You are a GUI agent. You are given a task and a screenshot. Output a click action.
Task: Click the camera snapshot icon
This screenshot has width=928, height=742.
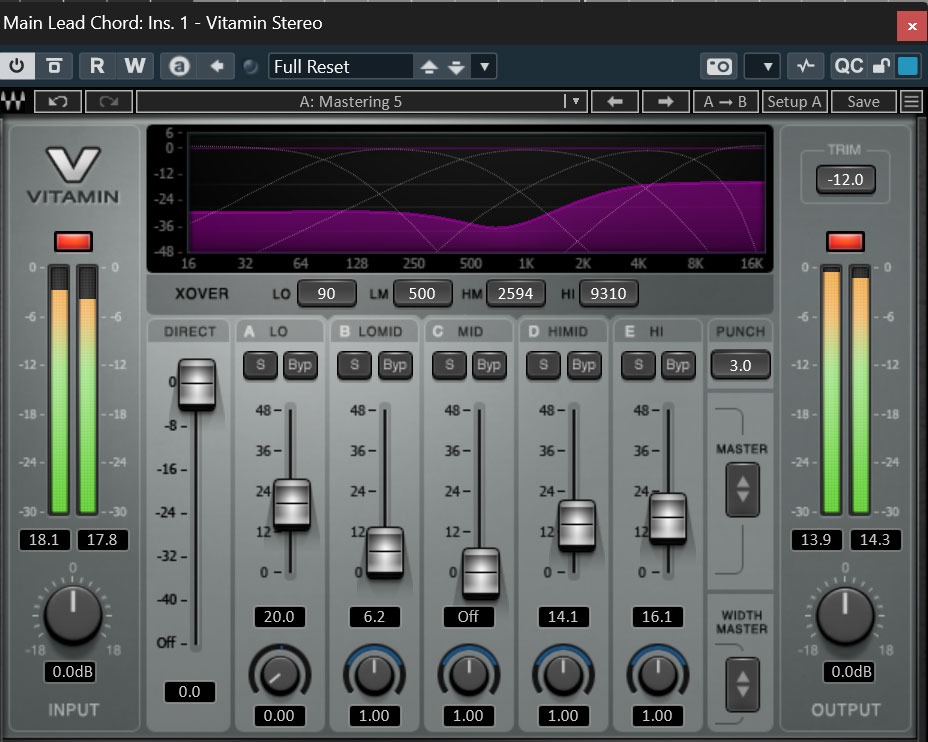(x=719, y=67)
